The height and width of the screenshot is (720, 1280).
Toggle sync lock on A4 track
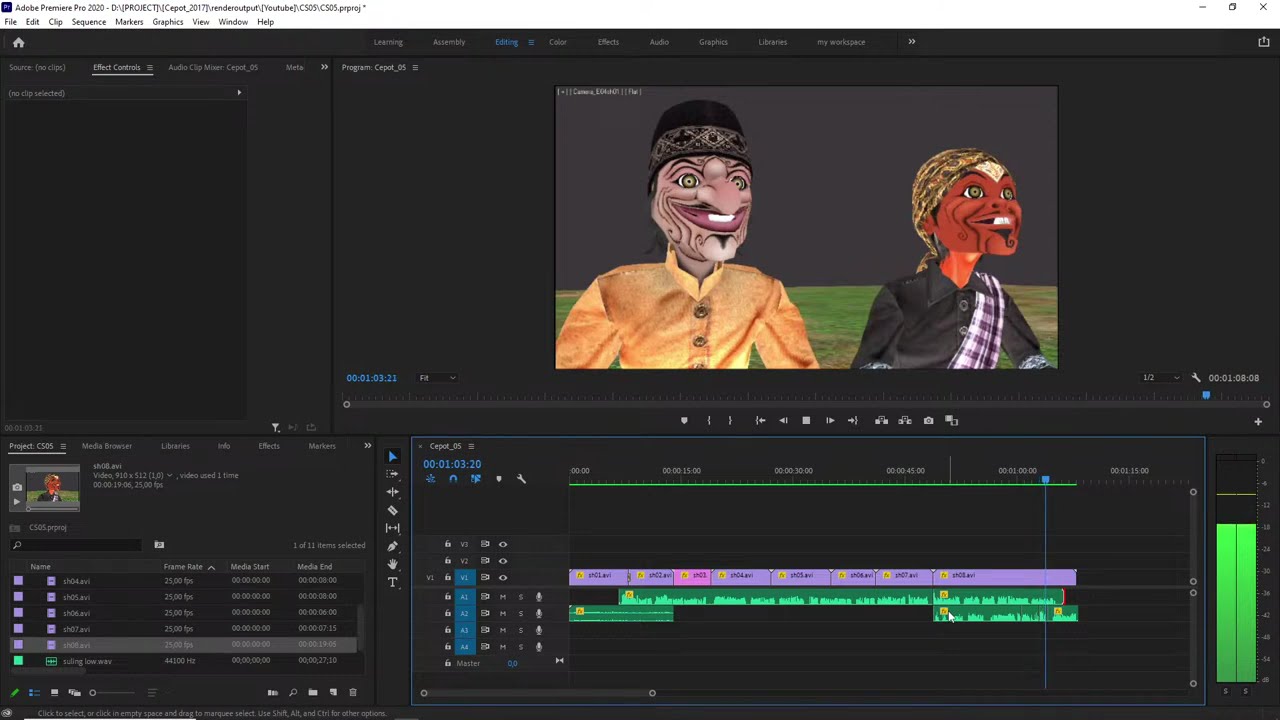pos(485,646)
